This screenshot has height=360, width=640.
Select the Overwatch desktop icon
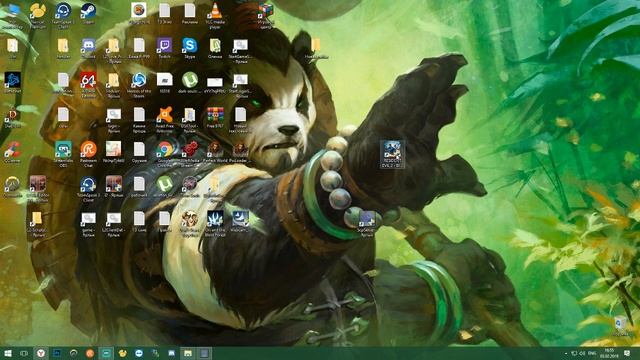tap(12, 187)
